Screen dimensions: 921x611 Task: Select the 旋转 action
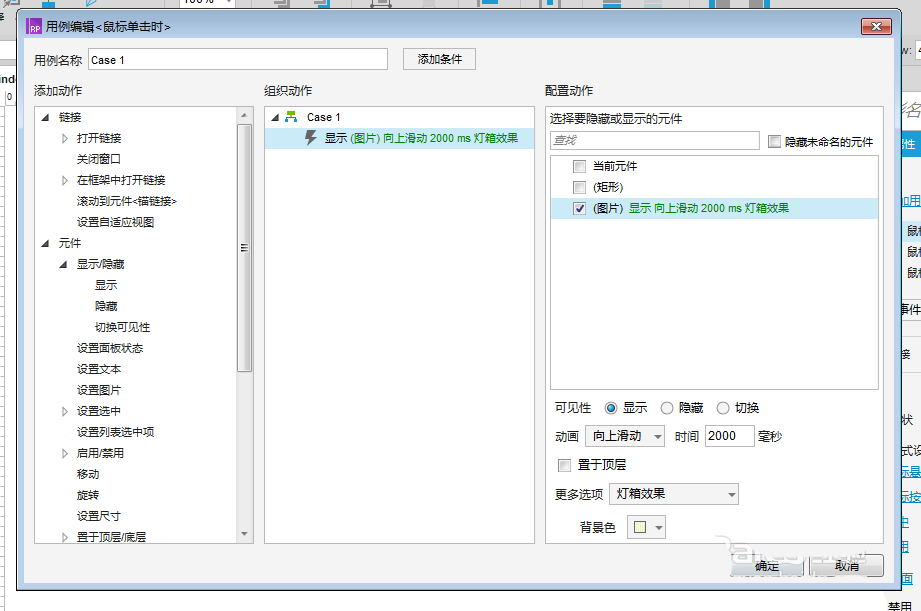click(x=88, y=495)
